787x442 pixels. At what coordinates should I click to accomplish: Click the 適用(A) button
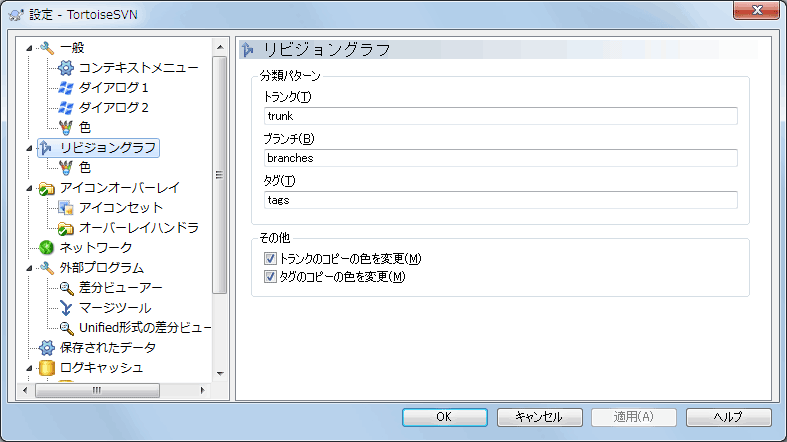tap(634, 417)
